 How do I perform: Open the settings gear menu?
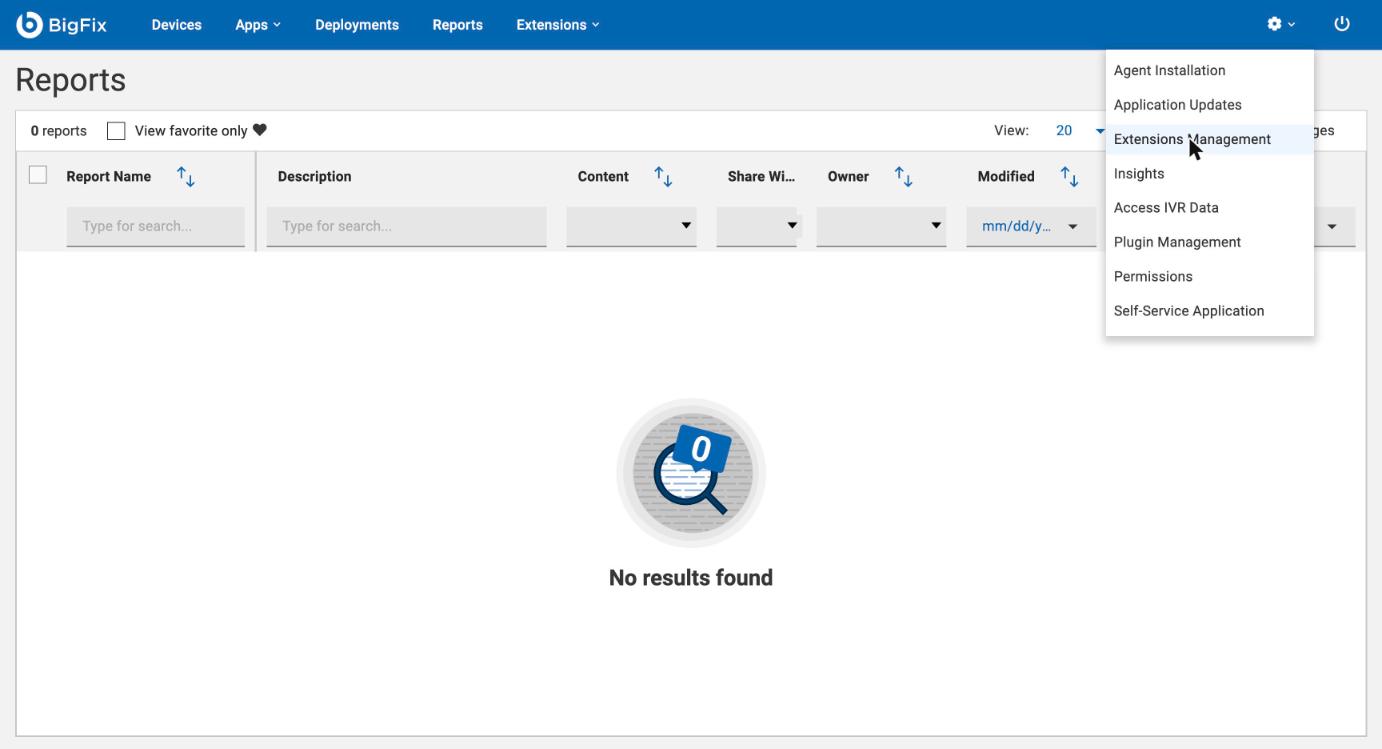(1281, 25)
